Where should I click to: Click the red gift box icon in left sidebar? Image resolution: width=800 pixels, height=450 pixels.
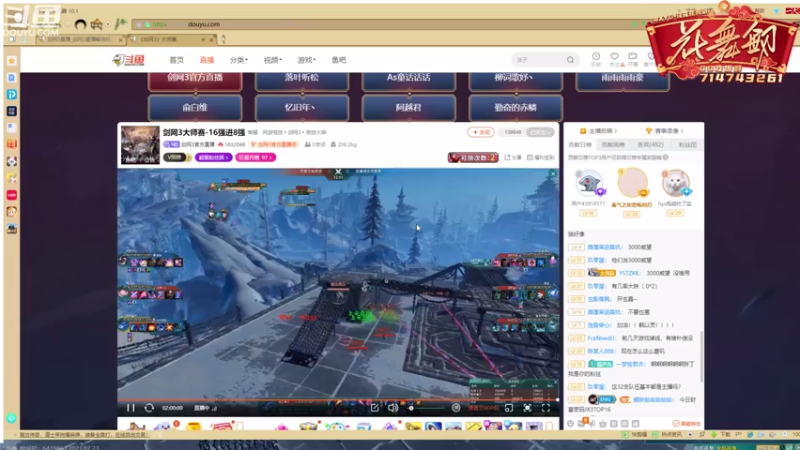click(11, 144)
